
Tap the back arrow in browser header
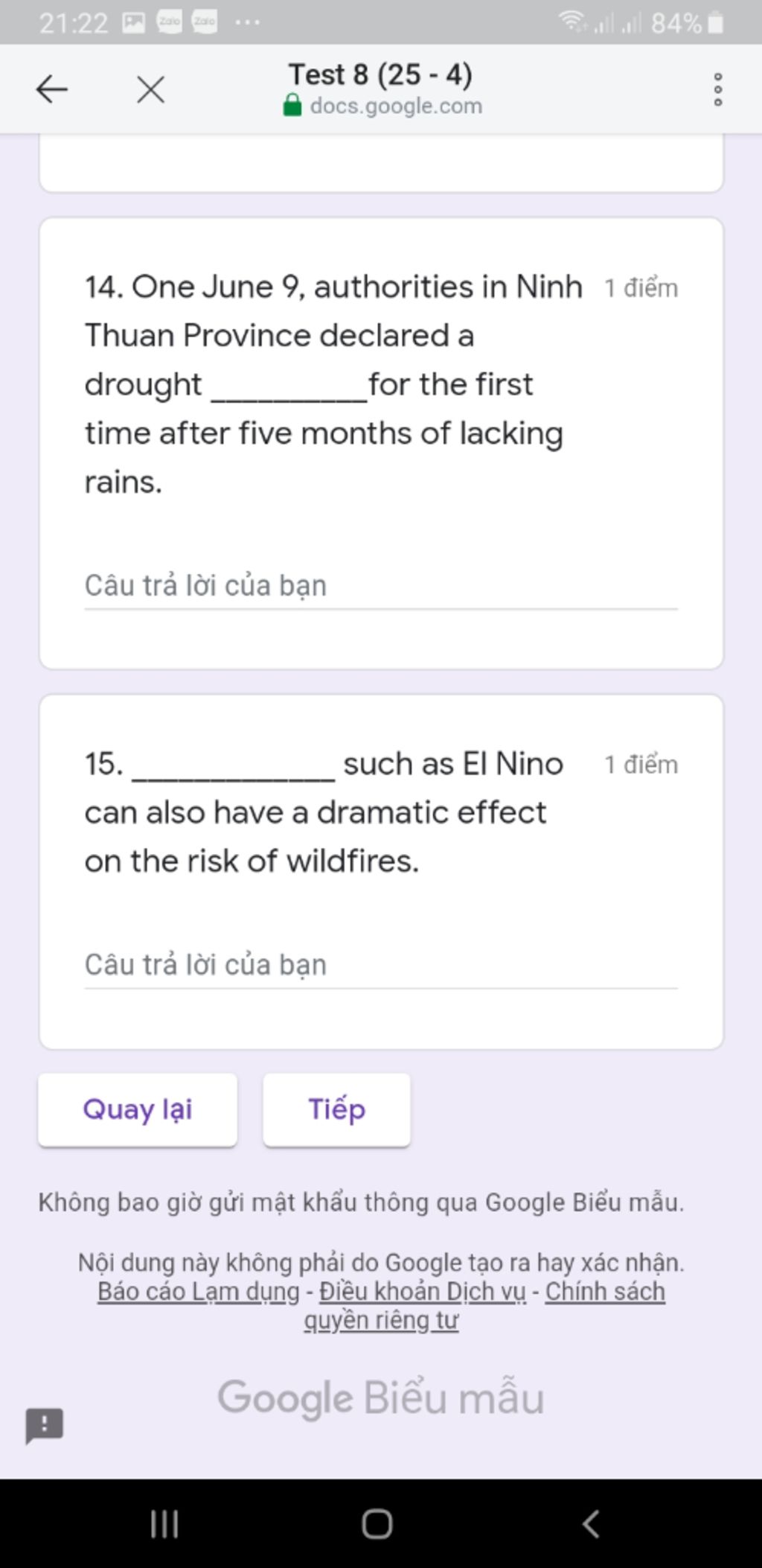[52, 90]
